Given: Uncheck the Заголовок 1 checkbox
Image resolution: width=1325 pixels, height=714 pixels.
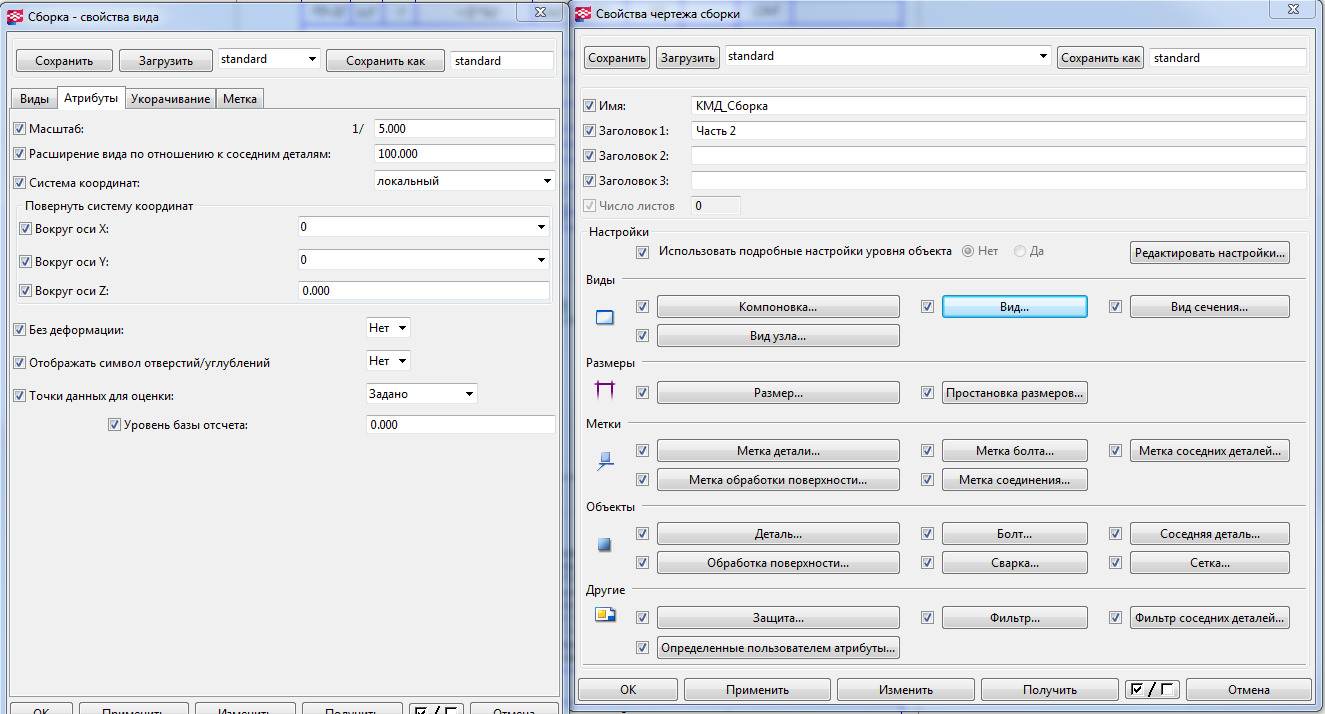Looking at the screenshot, I should point(589,130).
